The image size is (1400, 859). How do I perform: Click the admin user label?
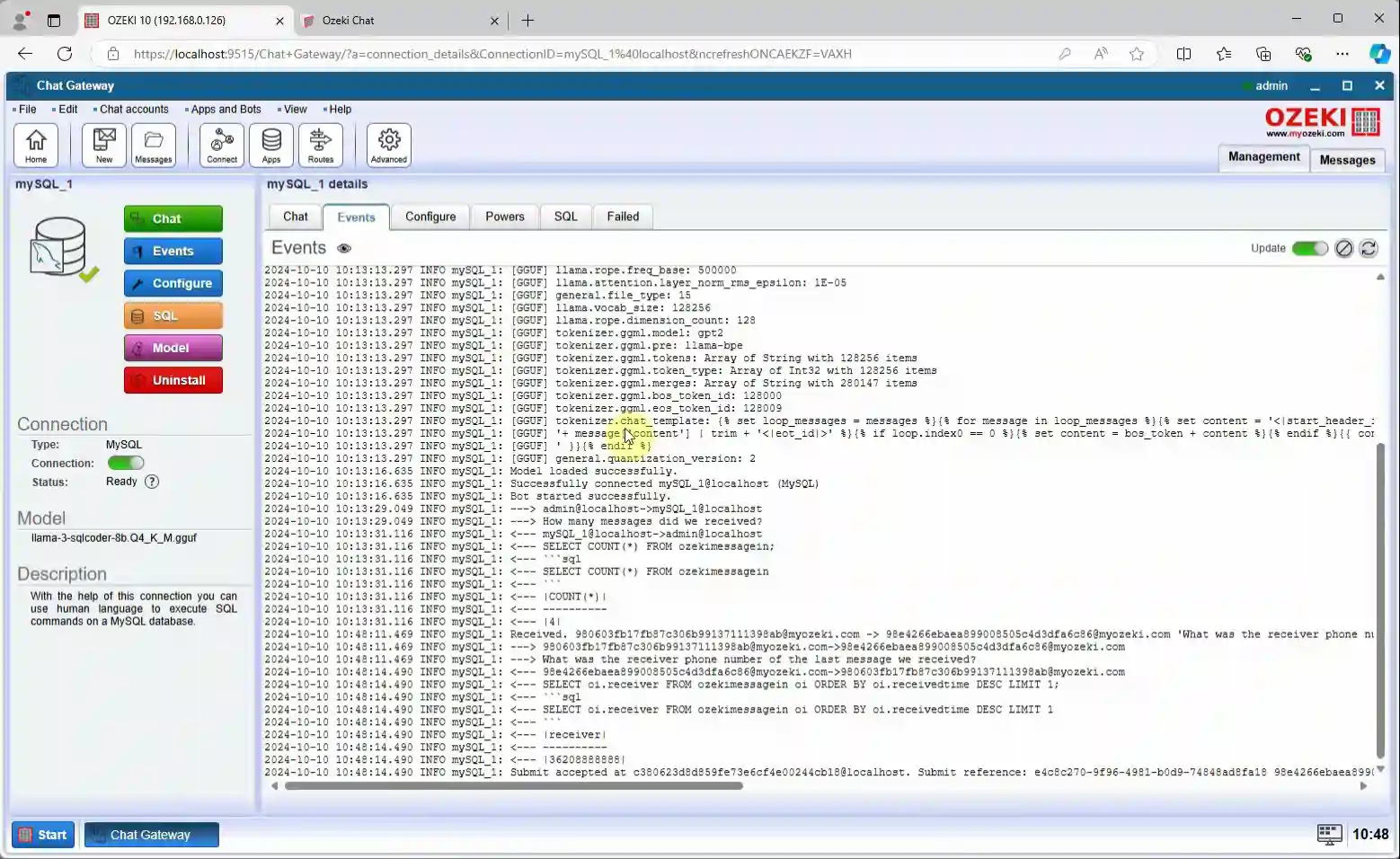(x=1271, y=85)
